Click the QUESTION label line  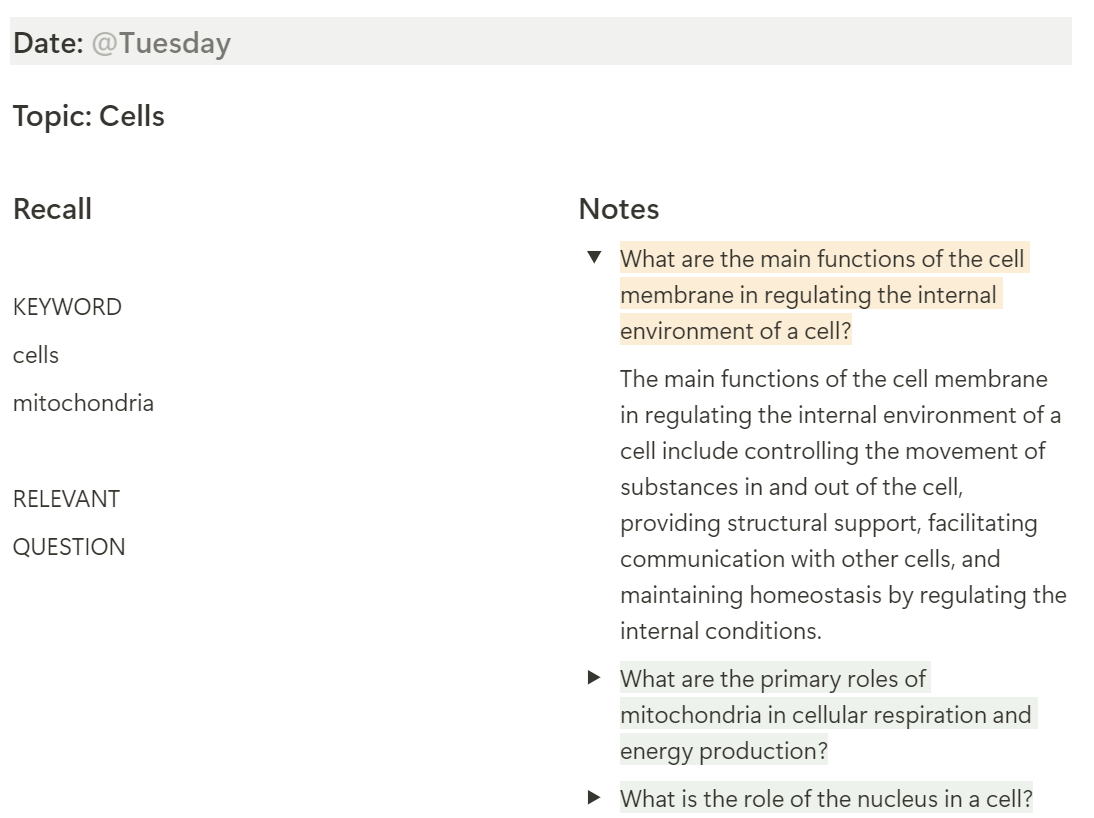[69, 547]
